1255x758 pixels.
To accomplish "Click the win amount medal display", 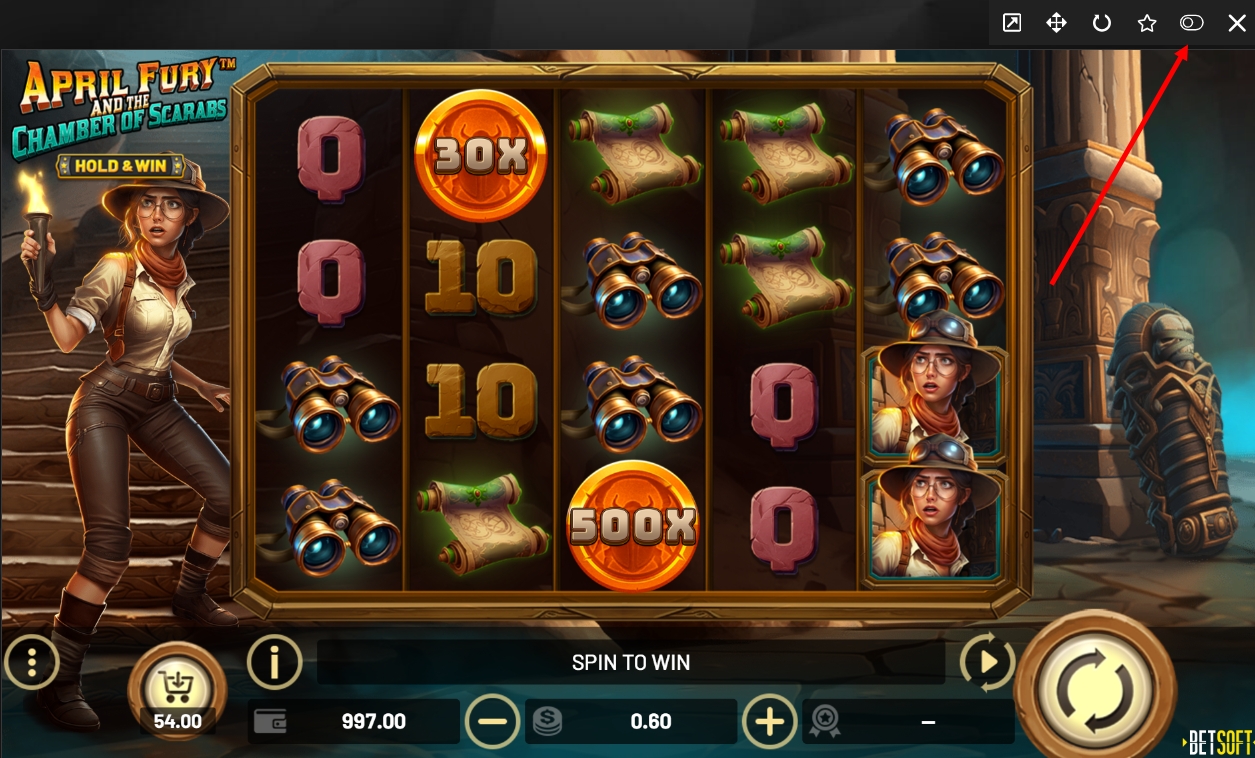I will (907, 721).
